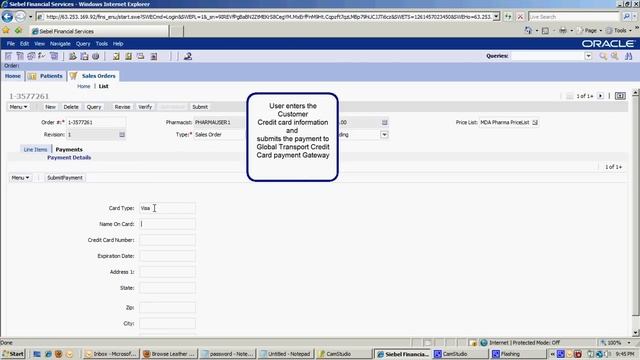Click the refresh icon next to address bar
Image resolution: width=640 pixels, height=360 pixels.
pyautogui.click(x=508, y=17)
